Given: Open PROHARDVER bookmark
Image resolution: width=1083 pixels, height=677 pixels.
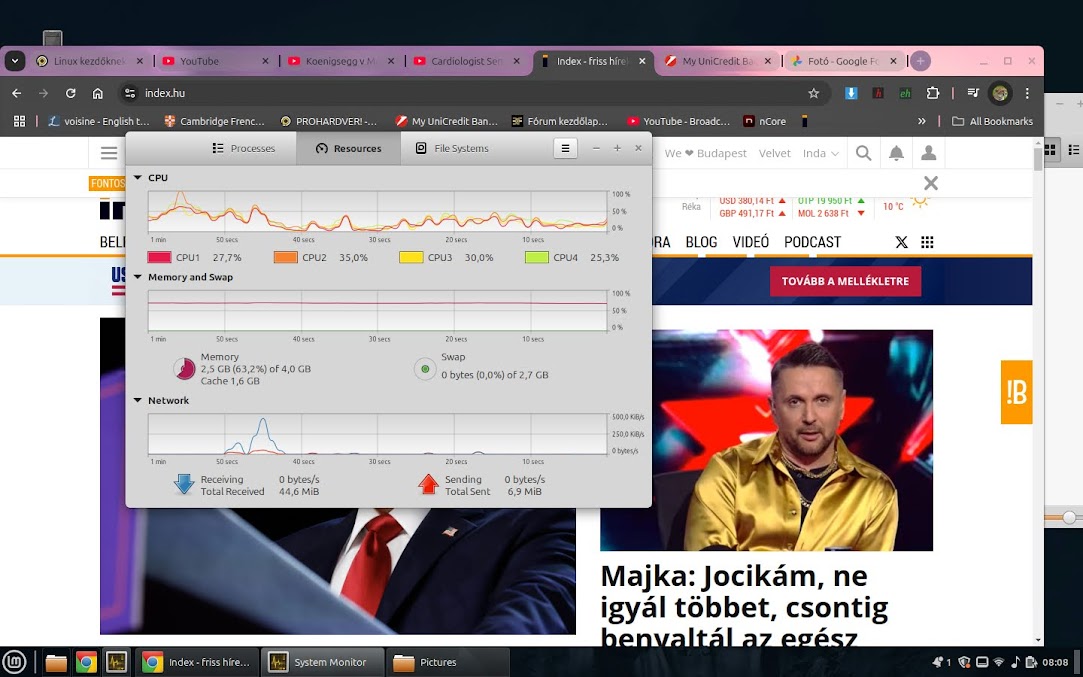Looking at the screenshot, I should (x=329, y=121).
